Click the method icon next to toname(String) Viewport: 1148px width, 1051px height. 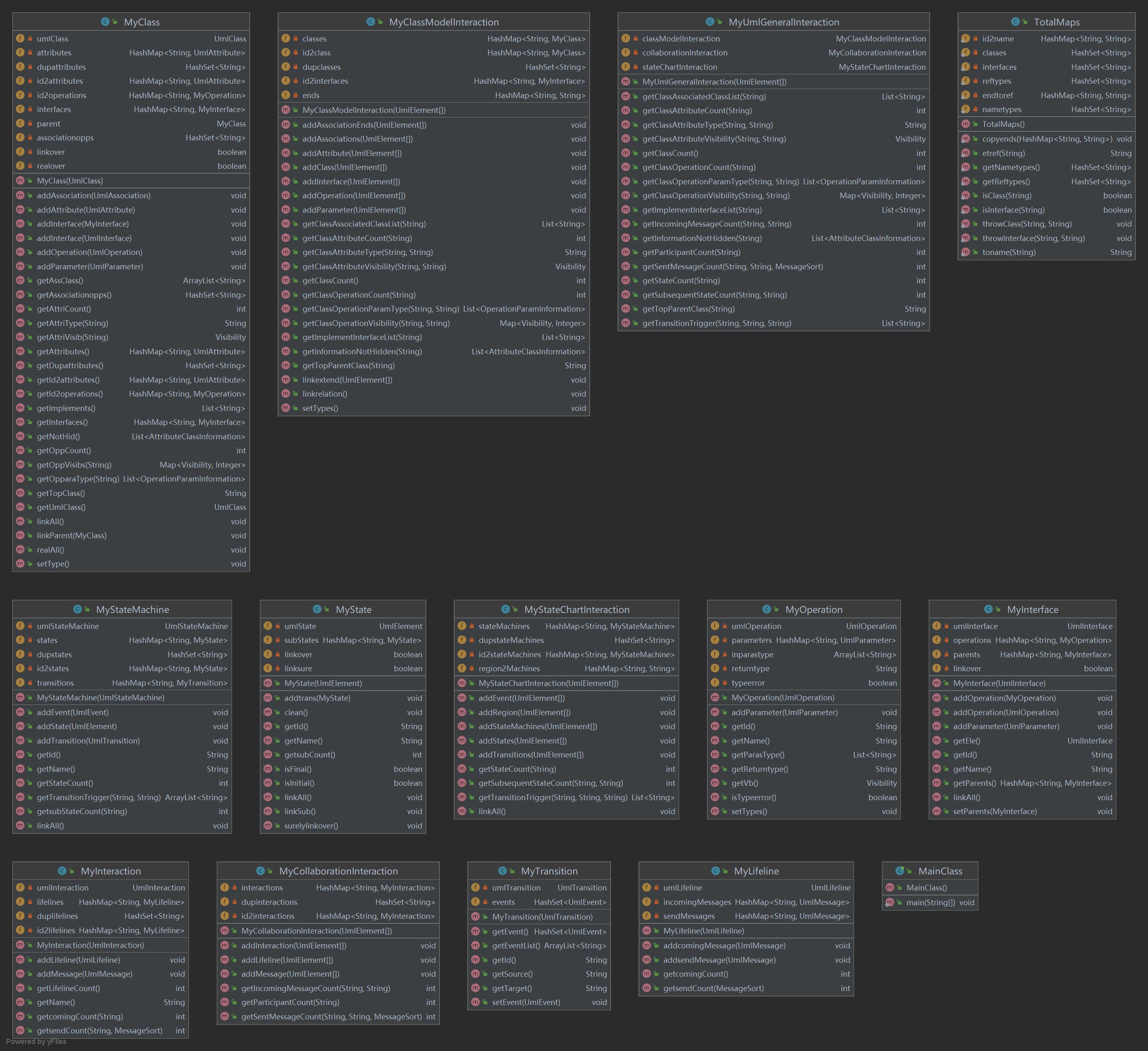click(x=966, y=252)
